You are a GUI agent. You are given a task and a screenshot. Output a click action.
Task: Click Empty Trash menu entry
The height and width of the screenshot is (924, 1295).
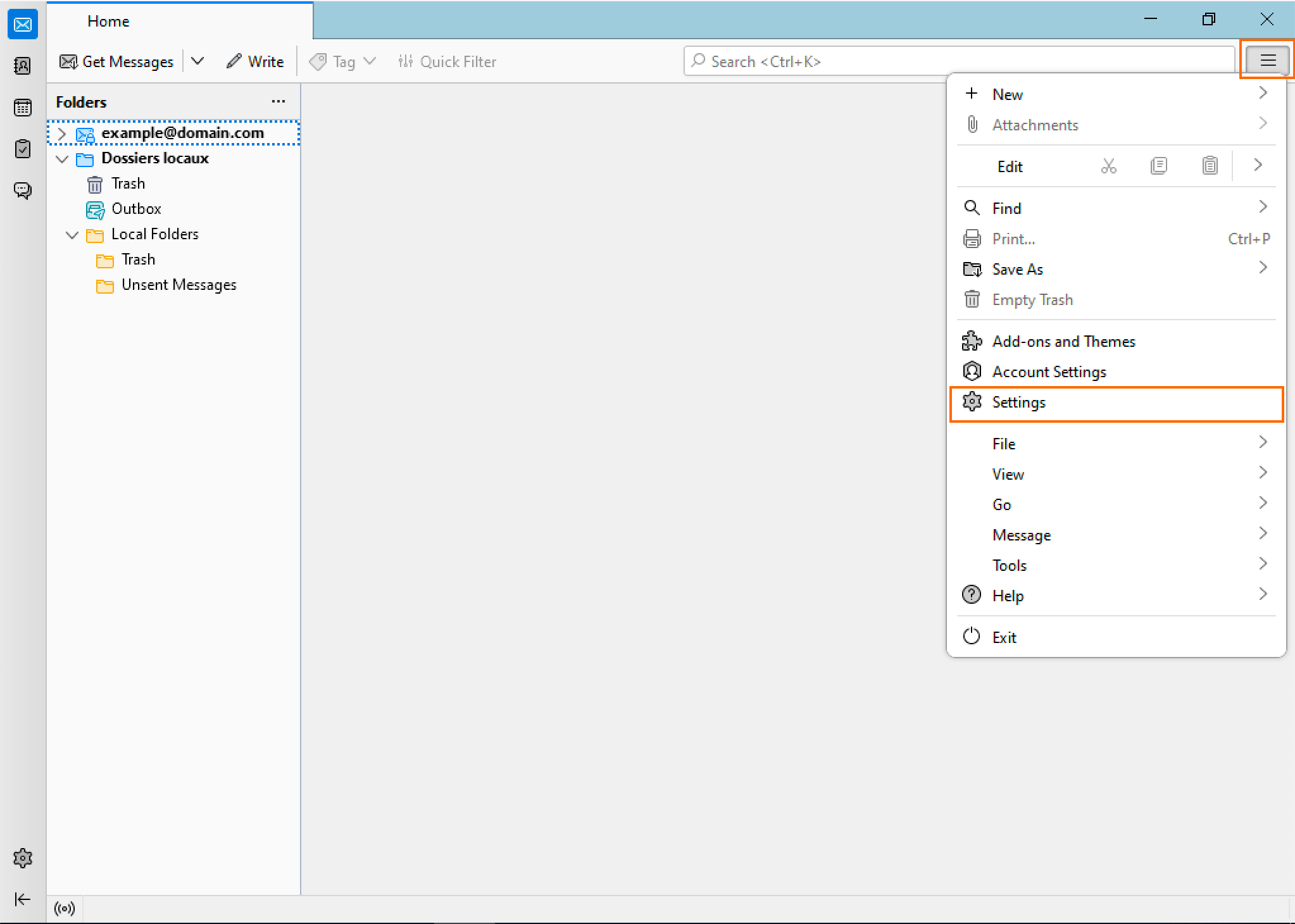click(1117, 299)
